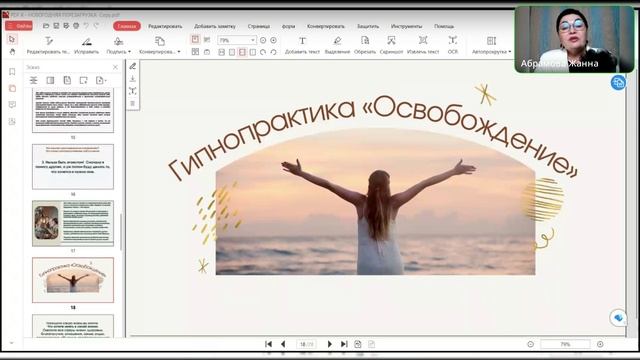640x360 pixels.
Task: Click the Редактировать текст tool
Action: [48, 45]
